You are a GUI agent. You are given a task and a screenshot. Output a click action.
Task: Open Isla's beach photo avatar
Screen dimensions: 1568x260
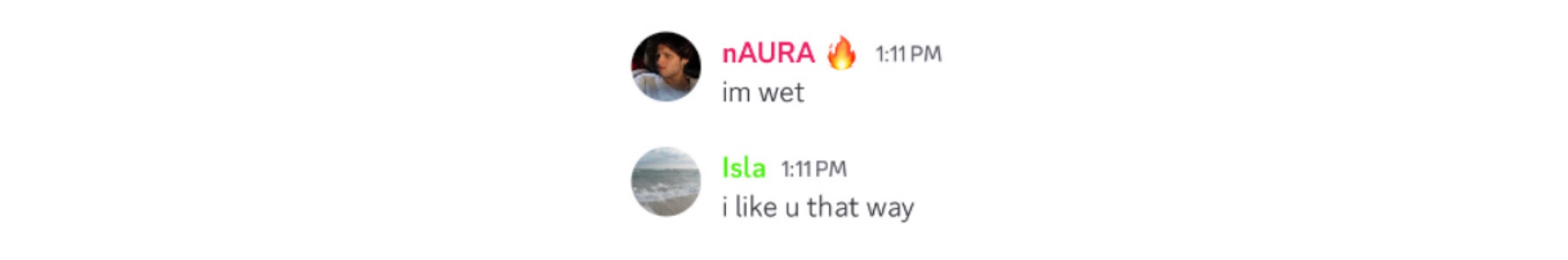pyautogui.click(x=666, y=181)
